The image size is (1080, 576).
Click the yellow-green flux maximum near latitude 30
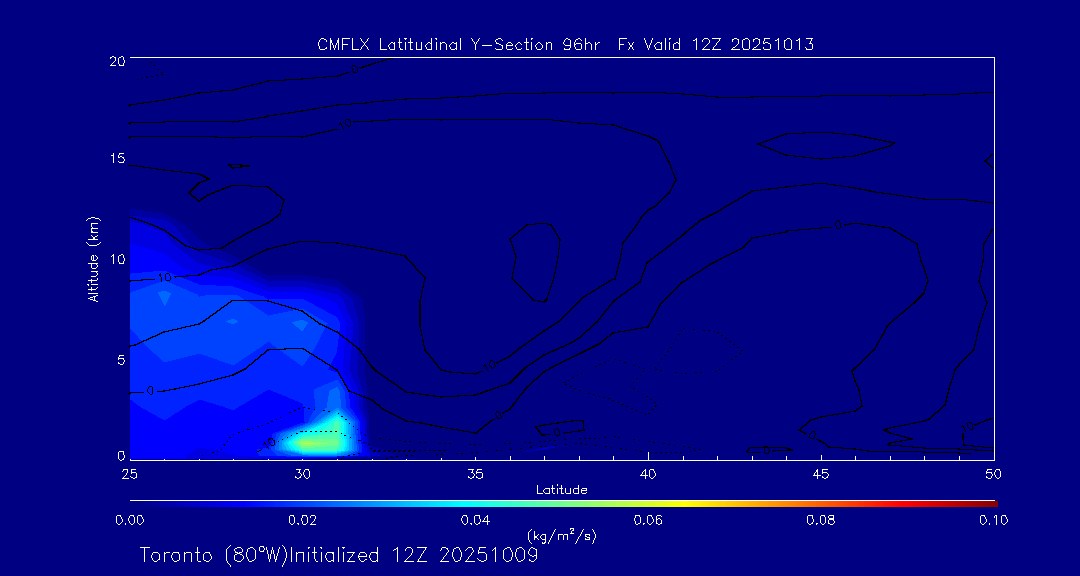point(312,441)
